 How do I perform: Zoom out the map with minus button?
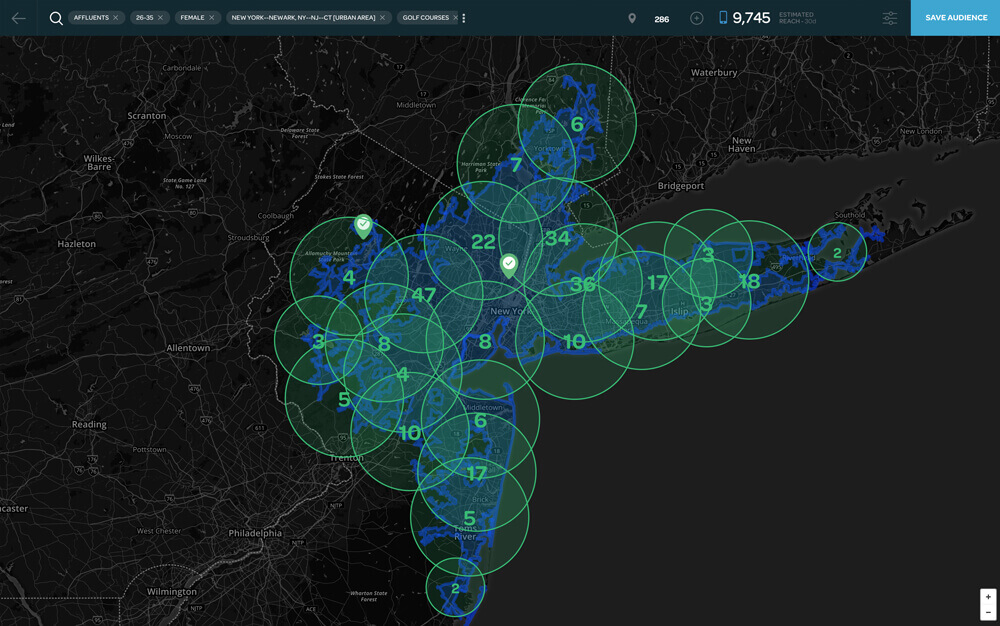click(x=988, y=612)
